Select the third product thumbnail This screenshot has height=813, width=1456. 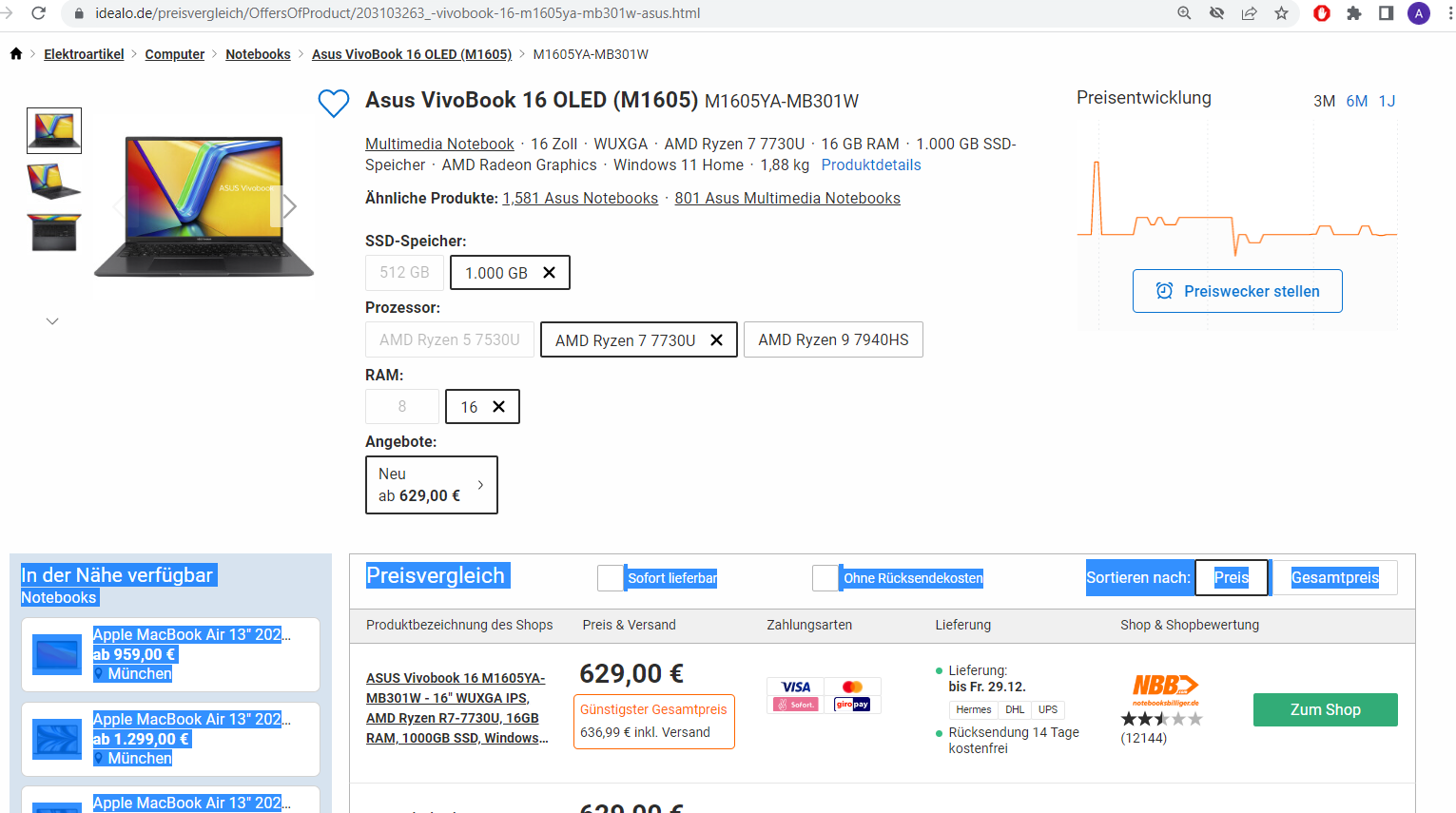(x=54, y=231)
